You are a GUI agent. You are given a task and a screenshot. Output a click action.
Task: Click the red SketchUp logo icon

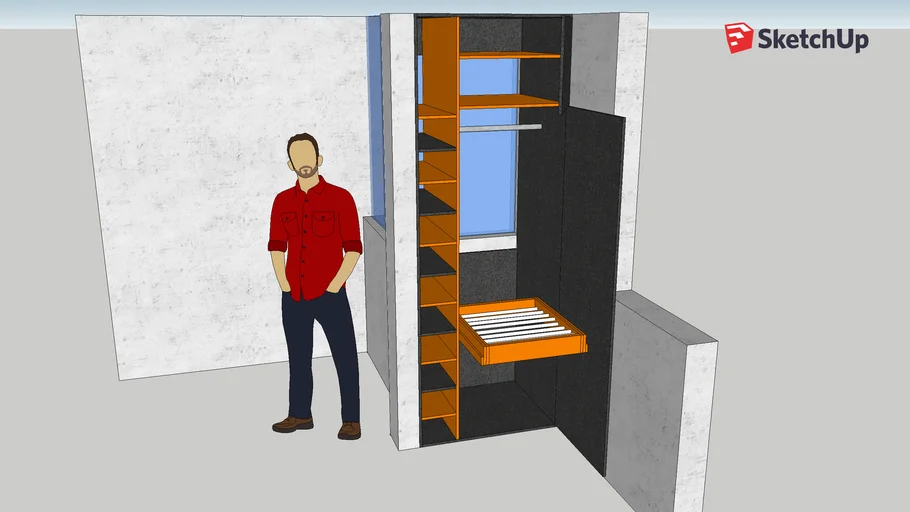tap(739, 38)
